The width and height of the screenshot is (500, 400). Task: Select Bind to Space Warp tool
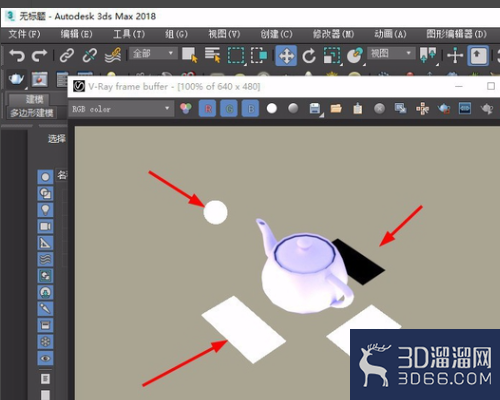[x=113, y=55]
